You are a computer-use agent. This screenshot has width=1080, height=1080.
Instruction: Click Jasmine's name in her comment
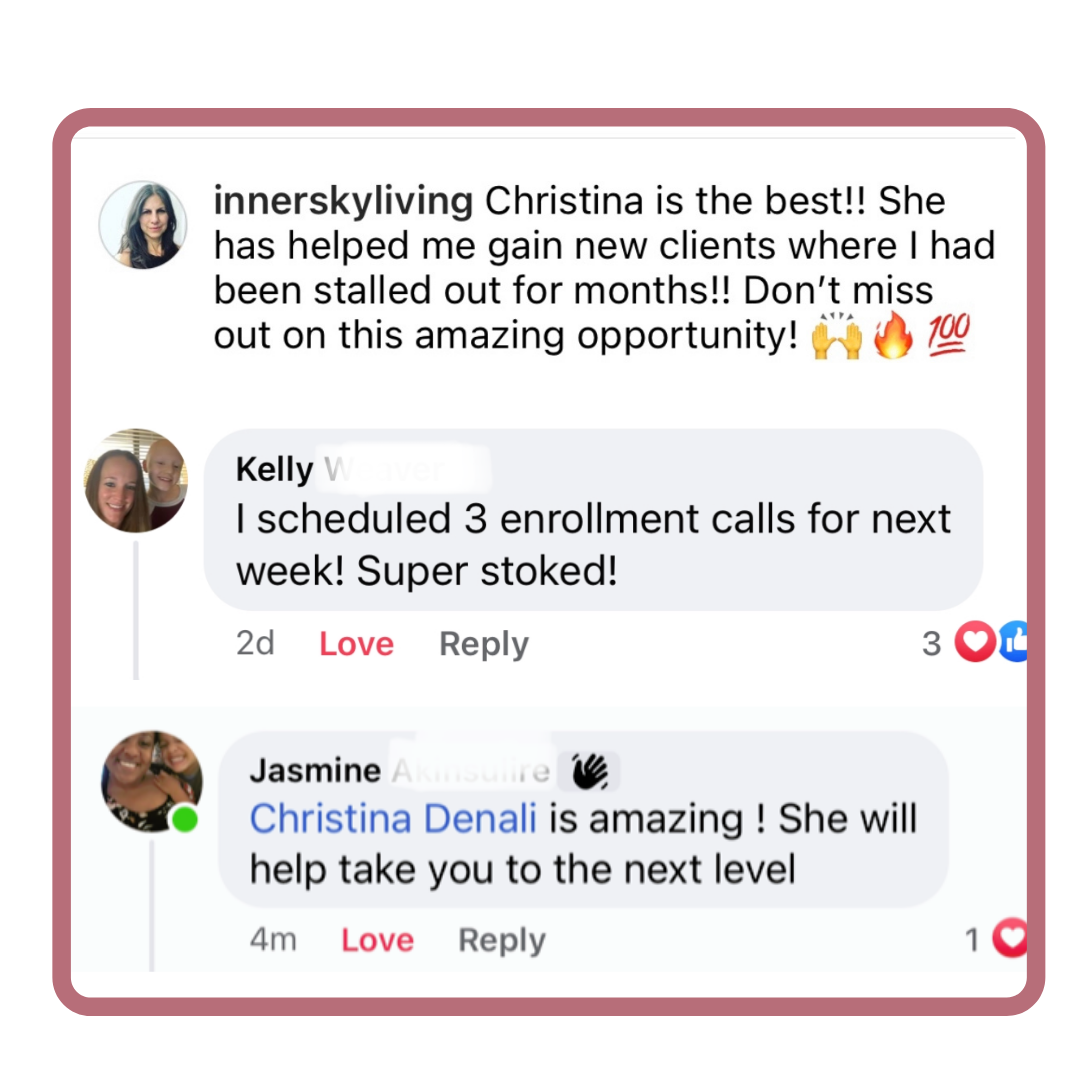[315, 770]
